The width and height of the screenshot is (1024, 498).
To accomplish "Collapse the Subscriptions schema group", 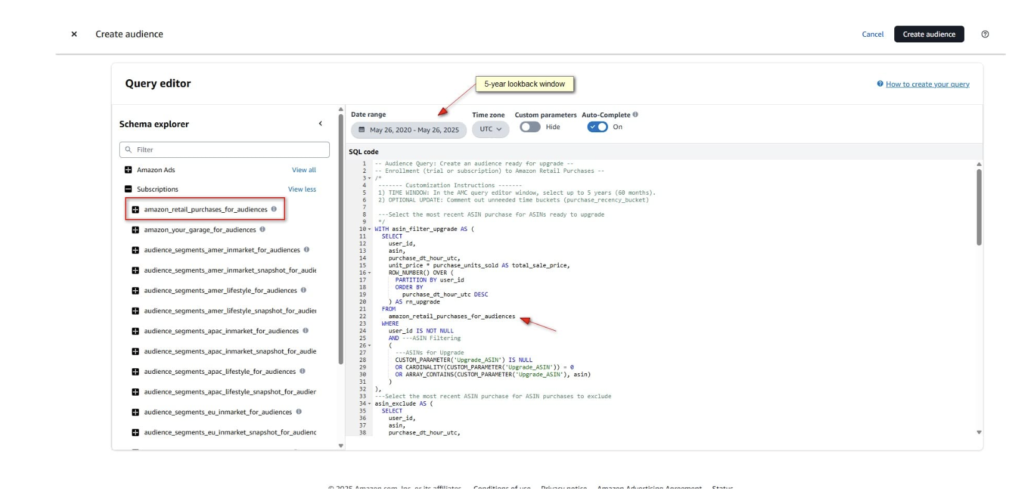I will [x=129, y=189].
